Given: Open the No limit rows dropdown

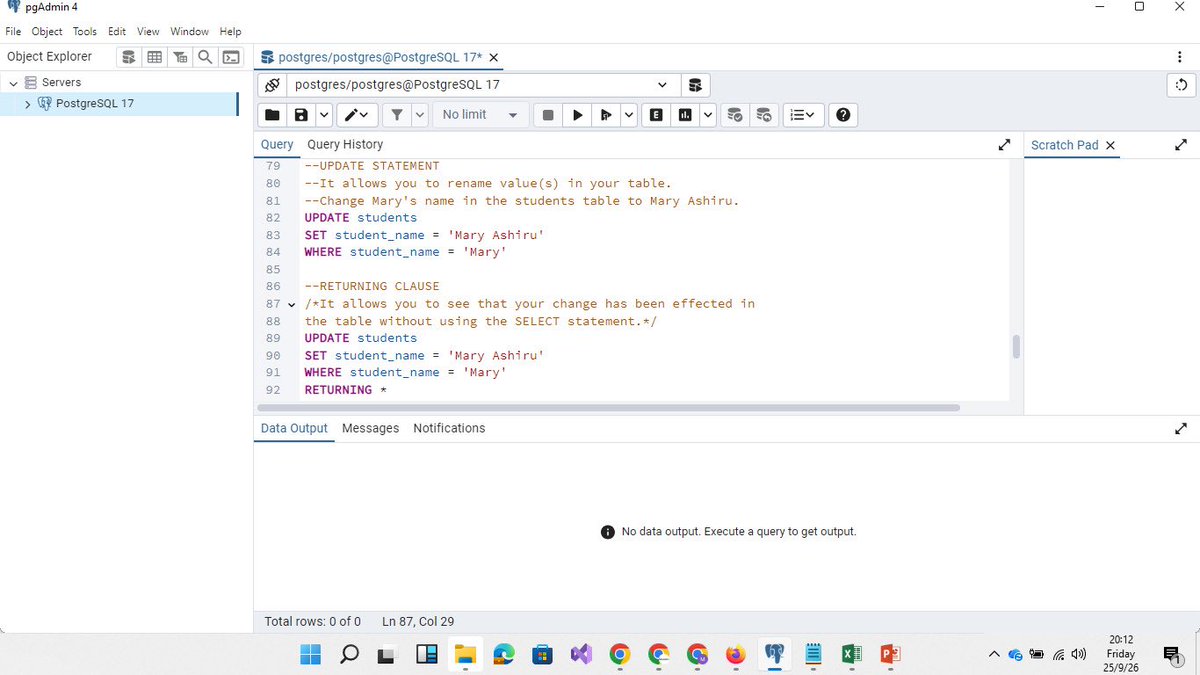Looking at the screenshot, I should (x=479, y=115).
